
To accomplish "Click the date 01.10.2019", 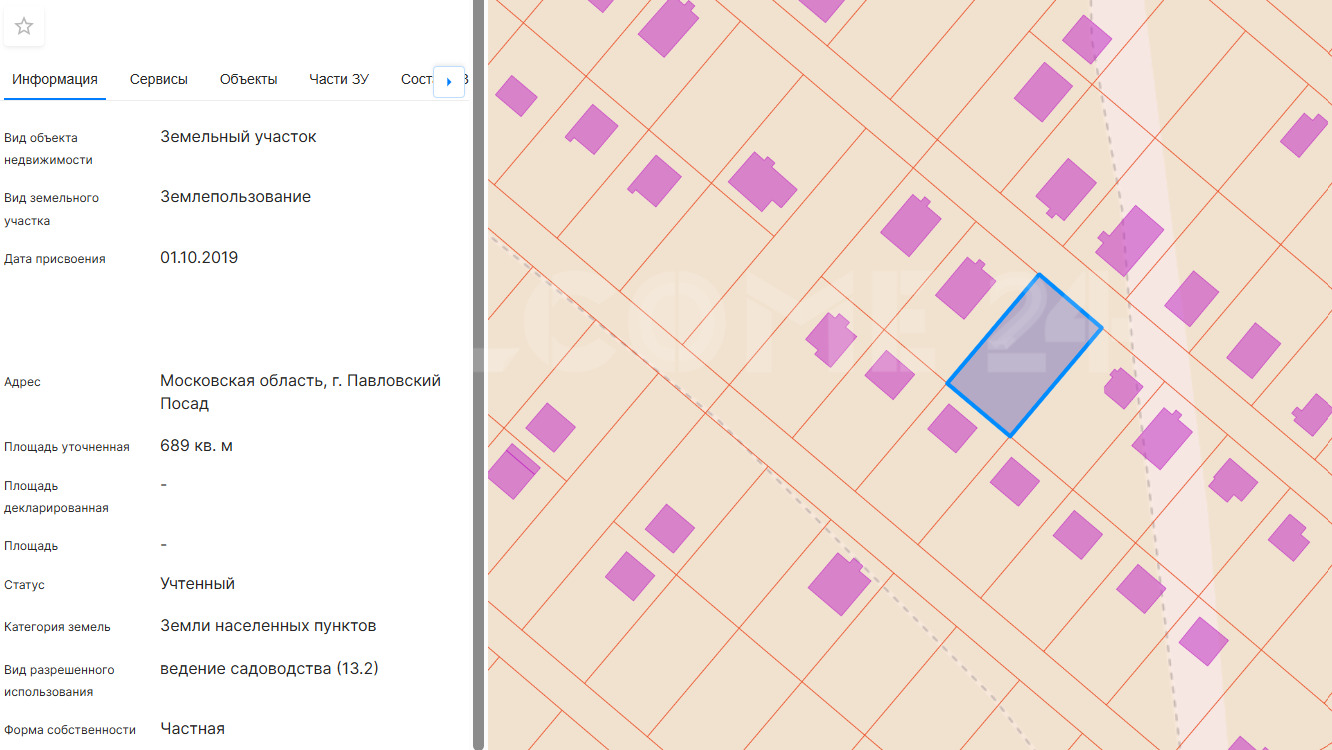I will [199, 258].
